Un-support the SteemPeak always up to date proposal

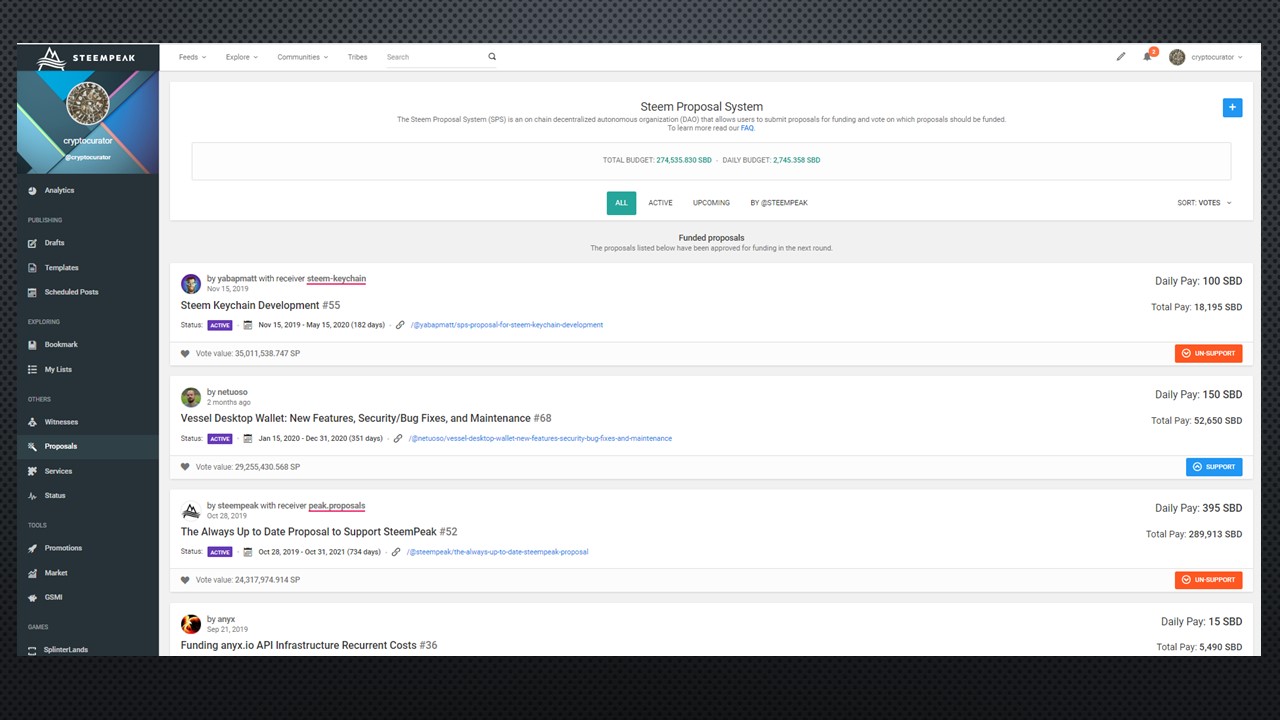pos(1209,580)
